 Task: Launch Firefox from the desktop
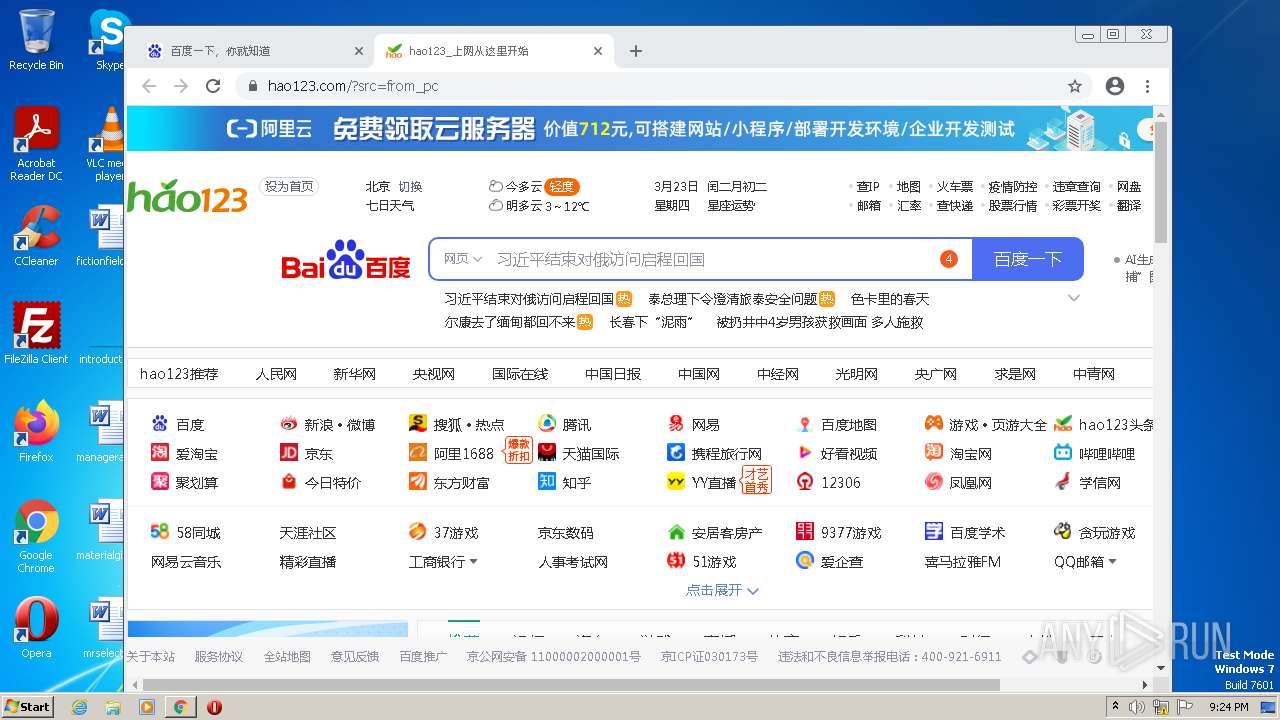coord(36,431)
